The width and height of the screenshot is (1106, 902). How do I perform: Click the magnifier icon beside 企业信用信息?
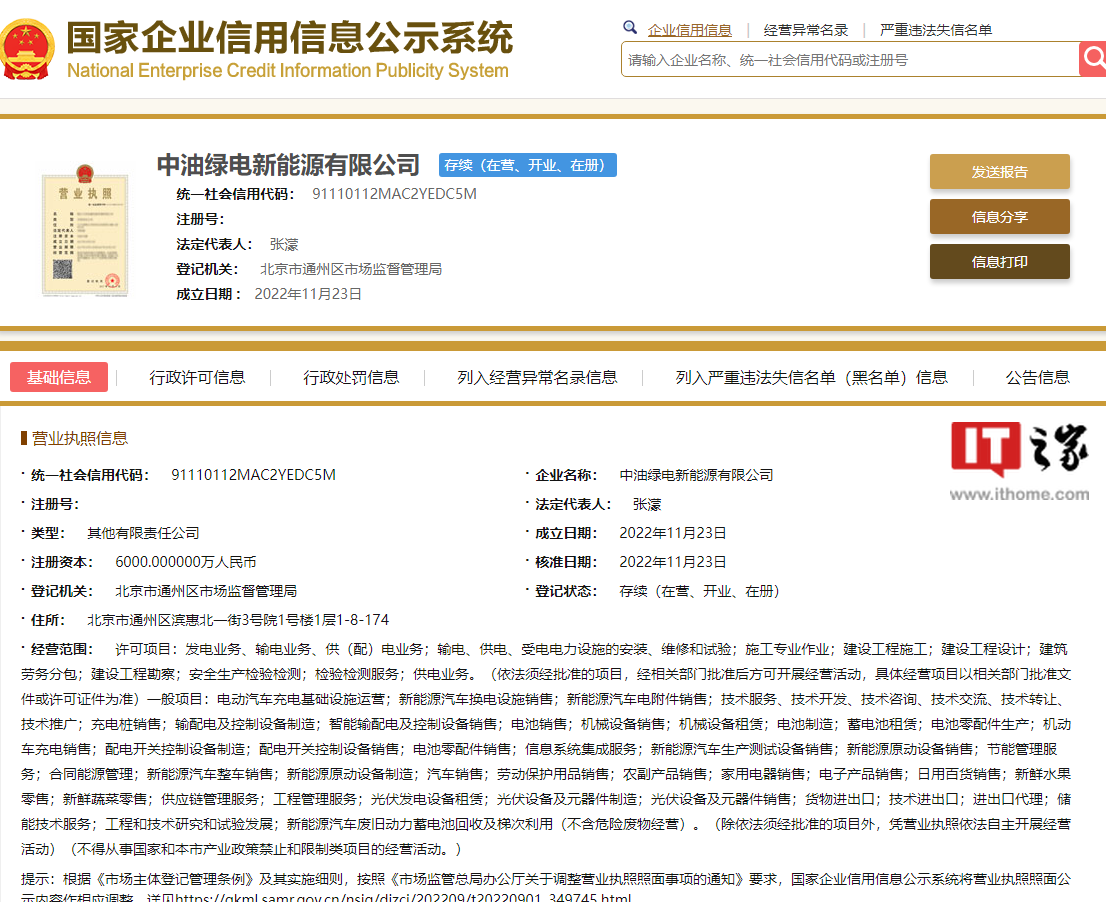pos(630,28)
